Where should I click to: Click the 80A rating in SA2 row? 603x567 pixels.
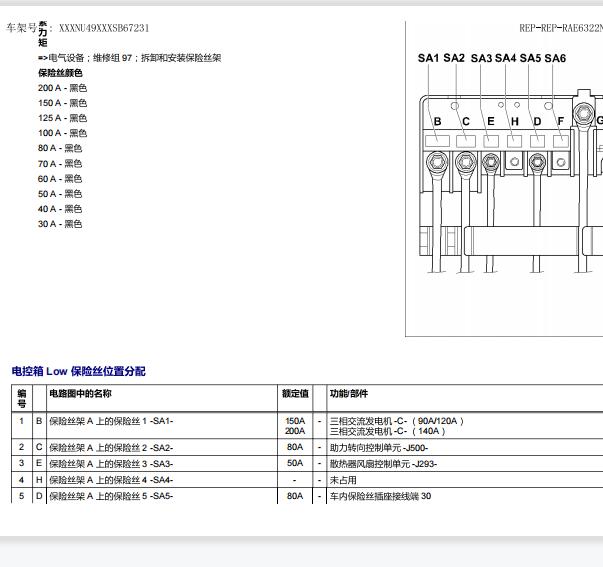(x=295, y=447)
